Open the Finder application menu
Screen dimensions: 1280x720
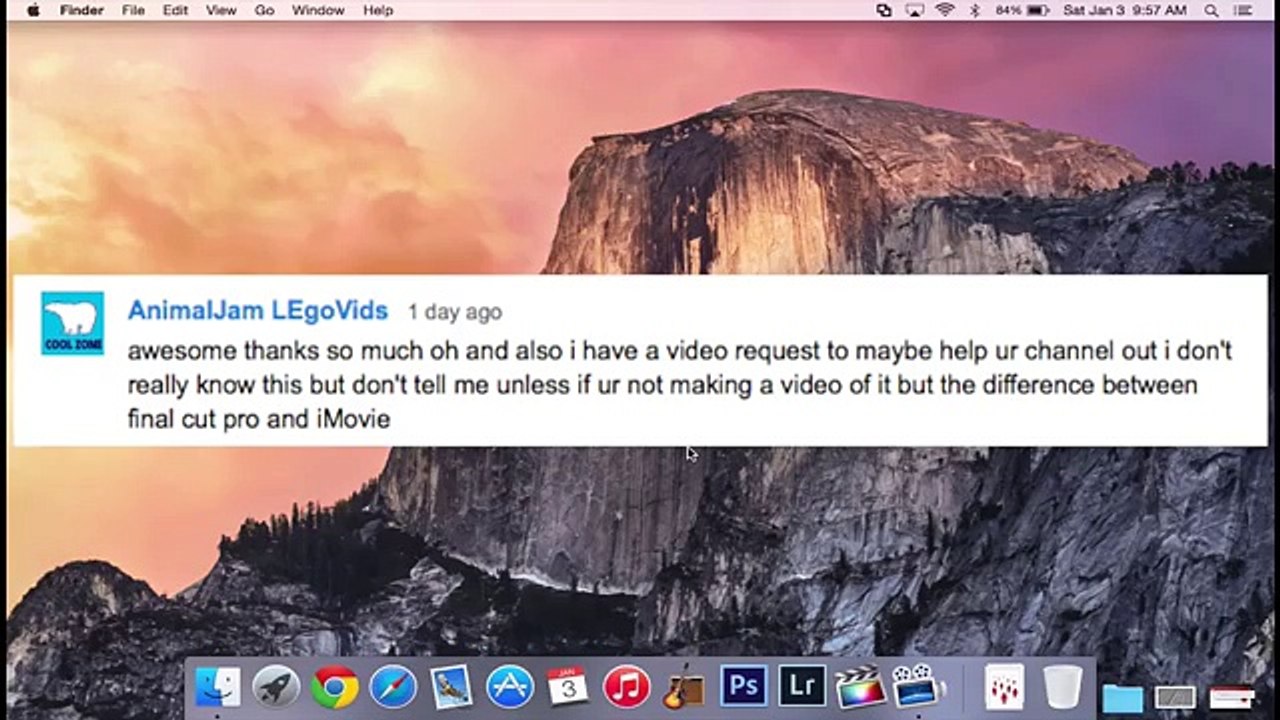[80, 10]
